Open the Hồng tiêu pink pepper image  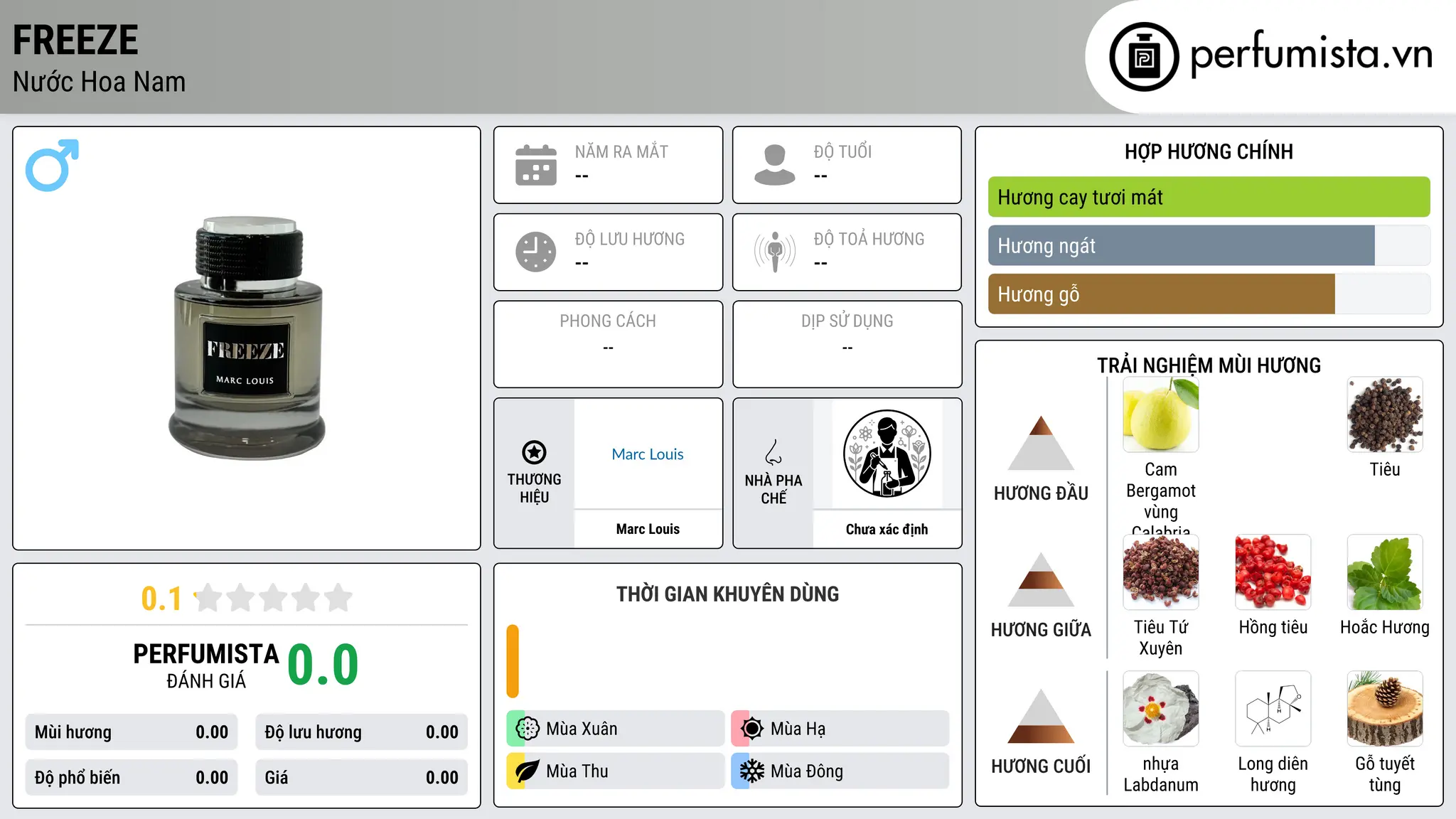[1273, 572]
